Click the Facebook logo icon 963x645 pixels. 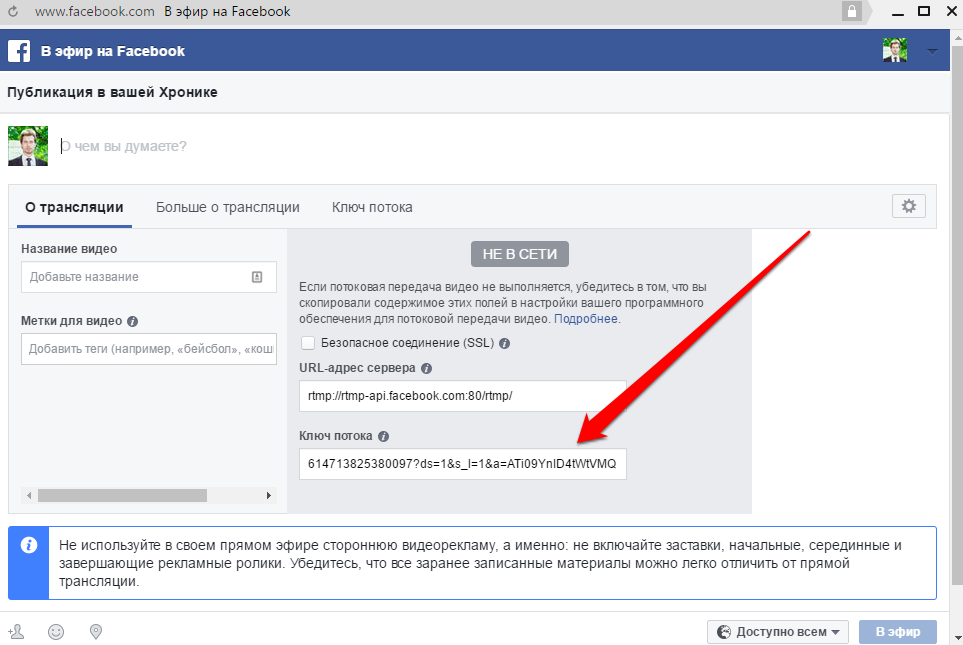tap(19, 51)
